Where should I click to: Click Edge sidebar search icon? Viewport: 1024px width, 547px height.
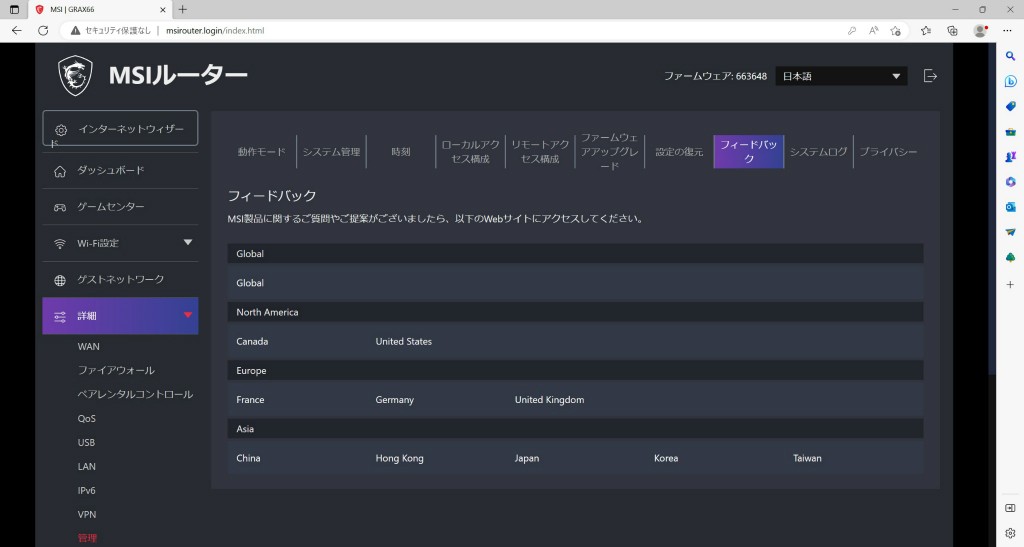(1010, 57)
